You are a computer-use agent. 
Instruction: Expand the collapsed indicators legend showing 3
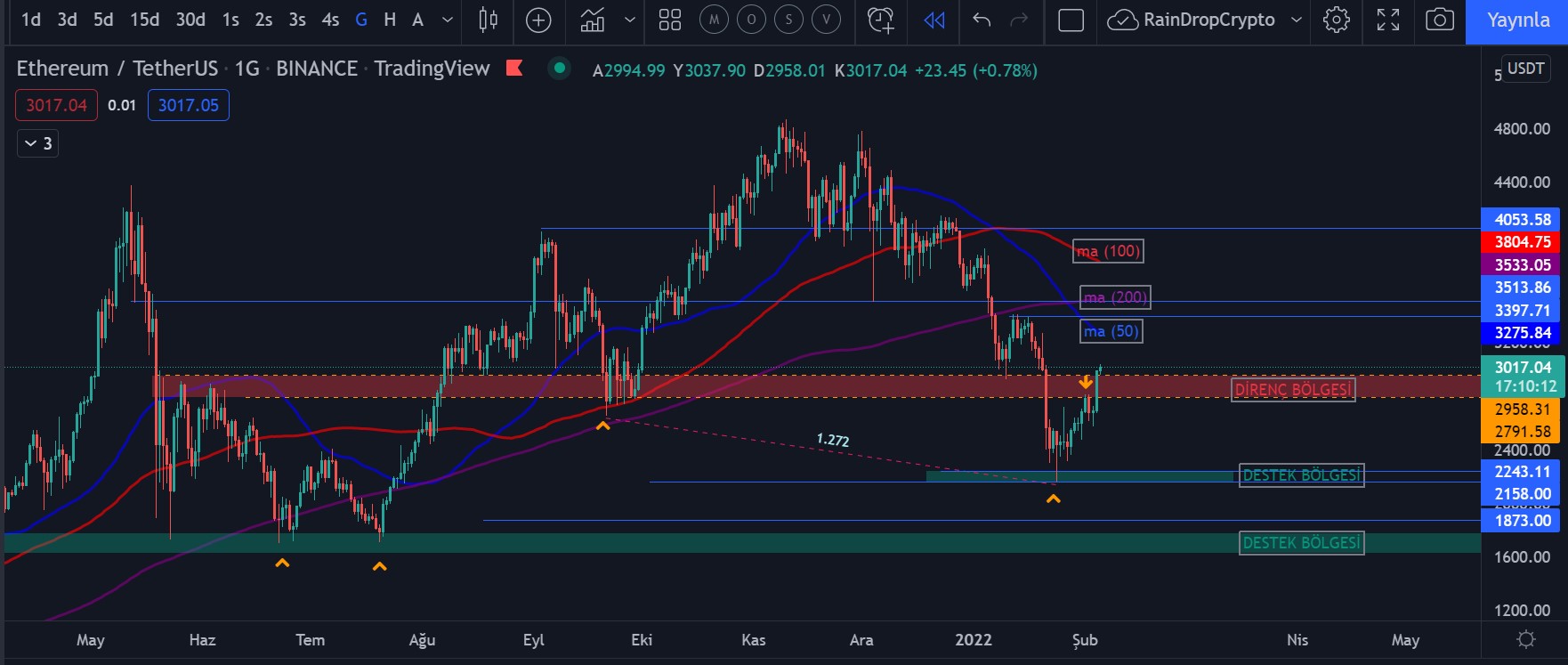(37, 143)
